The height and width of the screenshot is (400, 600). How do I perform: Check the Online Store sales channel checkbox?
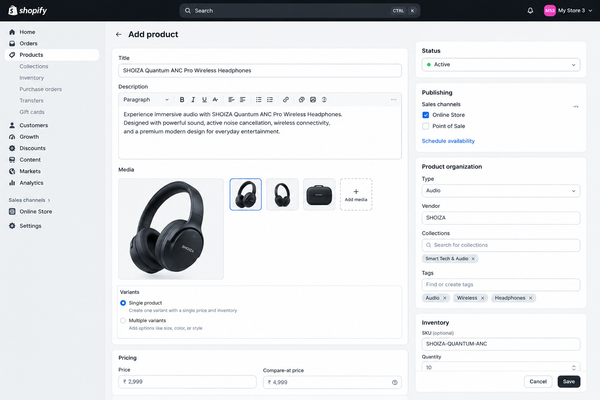[426, 115]
